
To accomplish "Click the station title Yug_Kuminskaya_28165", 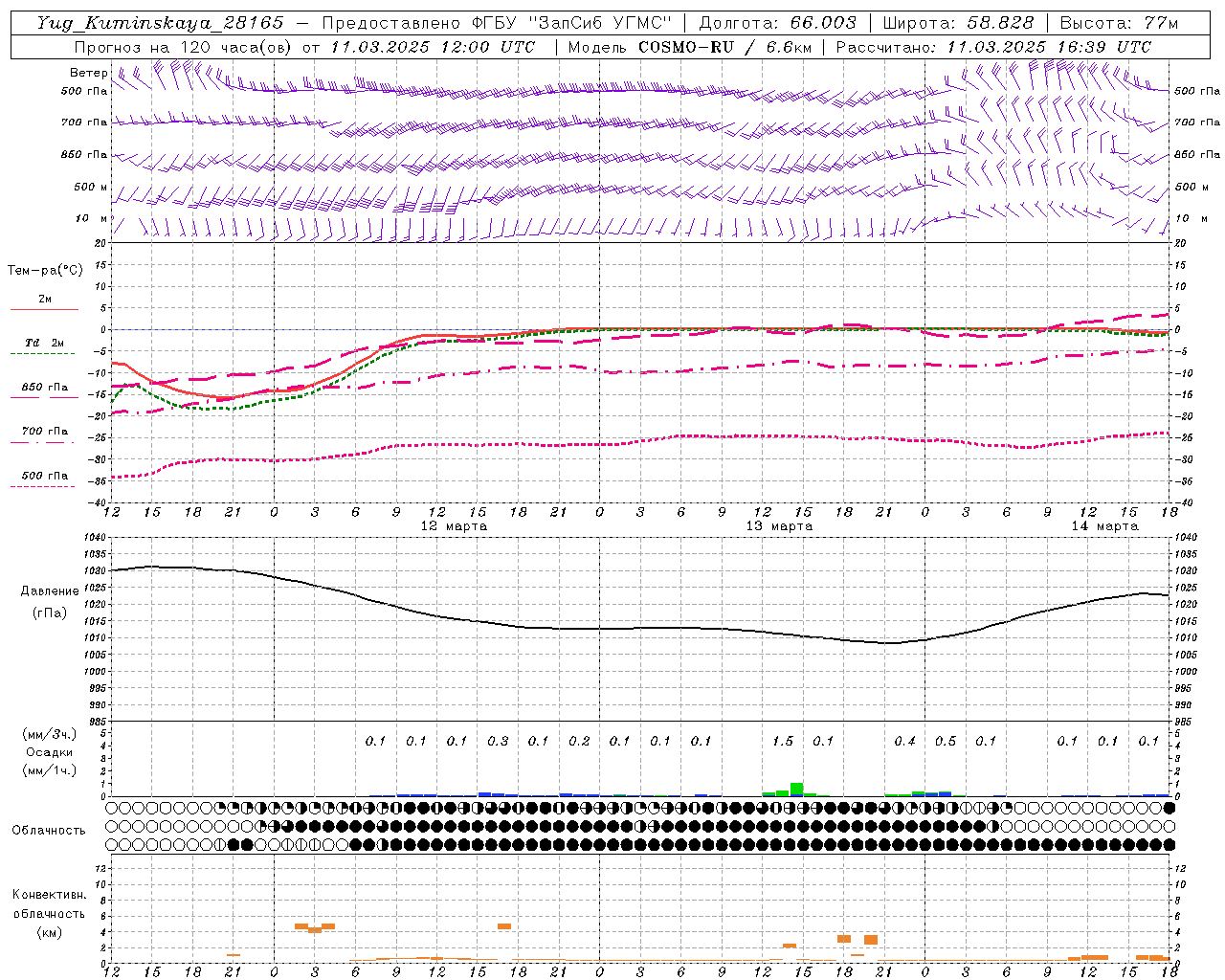I will (161, 23).
